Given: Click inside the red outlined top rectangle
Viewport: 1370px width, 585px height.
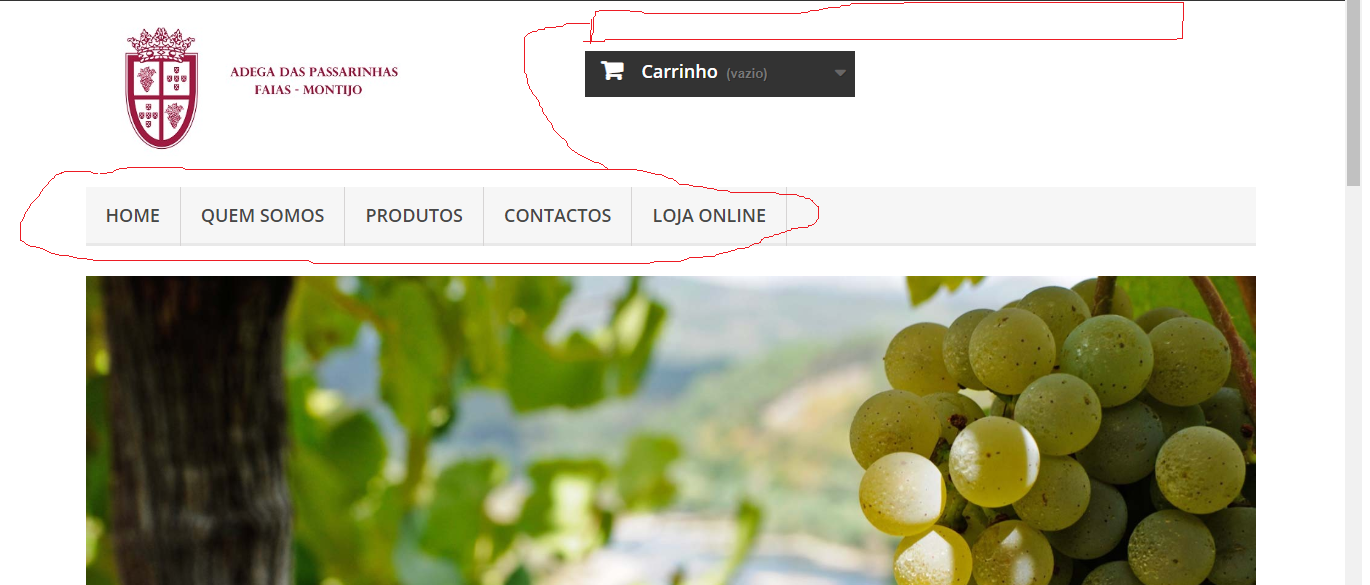Looking at the screenshot, I should tap(886, 23).
